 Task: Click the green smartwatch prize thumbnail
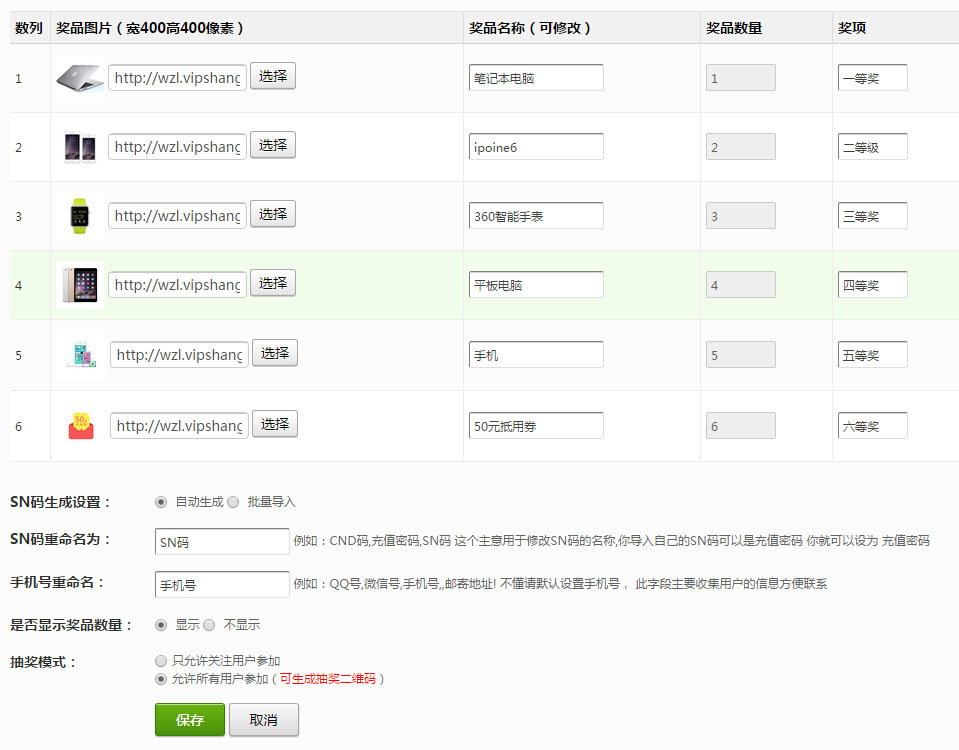(x=80, y=216)
